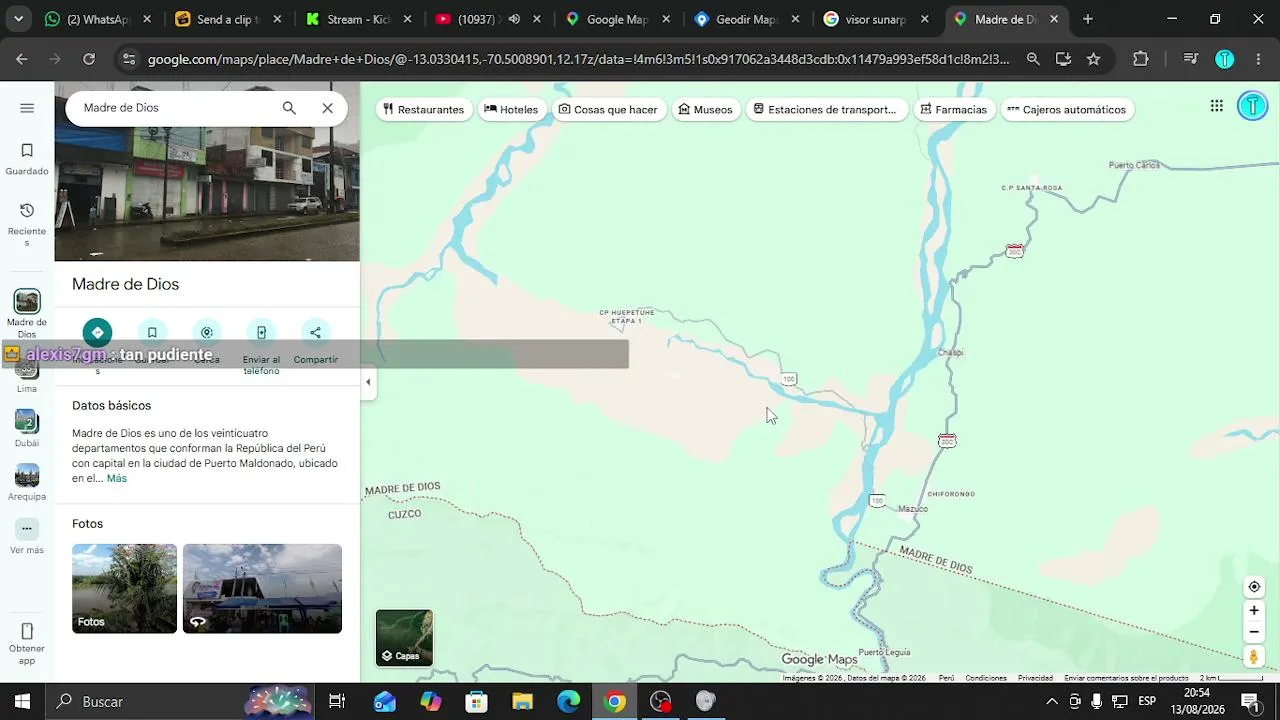Screen dimensions: 1280x720
Task: Show your location on the map
Action: [1254, 587]
